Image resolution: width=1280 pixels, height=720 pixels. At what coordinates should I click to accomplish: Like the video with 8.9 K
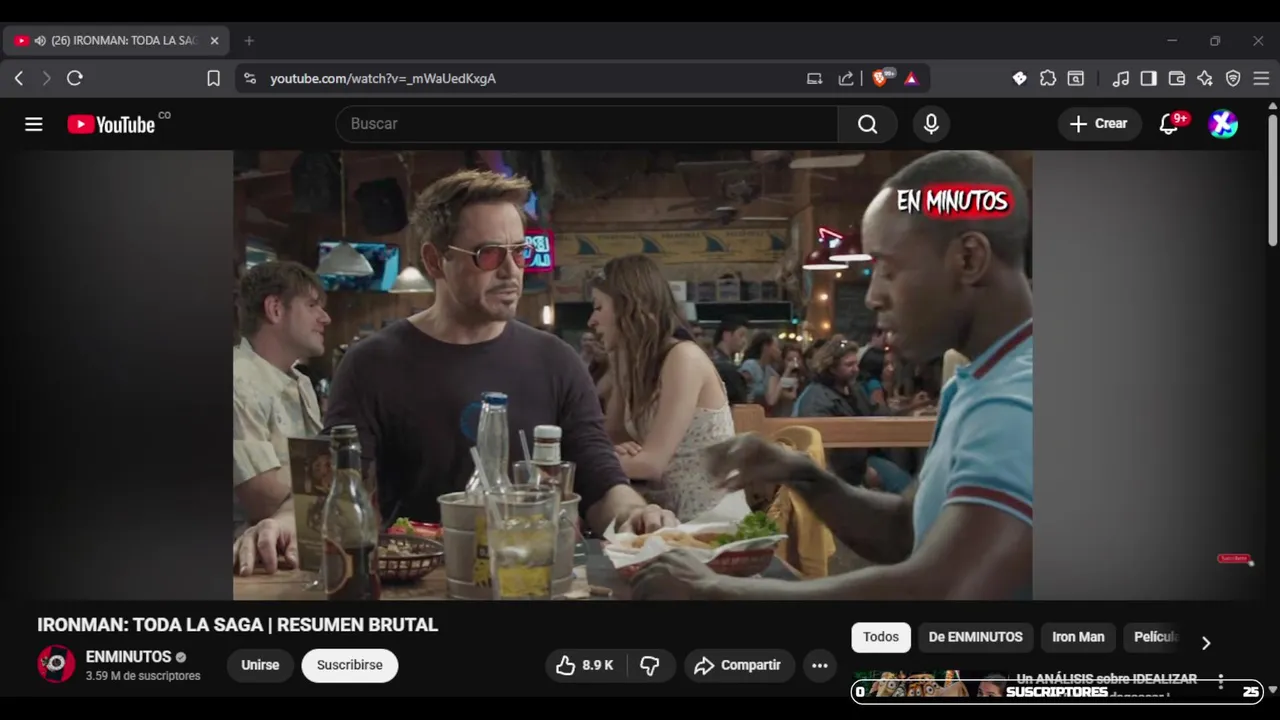pyautogui.click(x=585, y=665)
